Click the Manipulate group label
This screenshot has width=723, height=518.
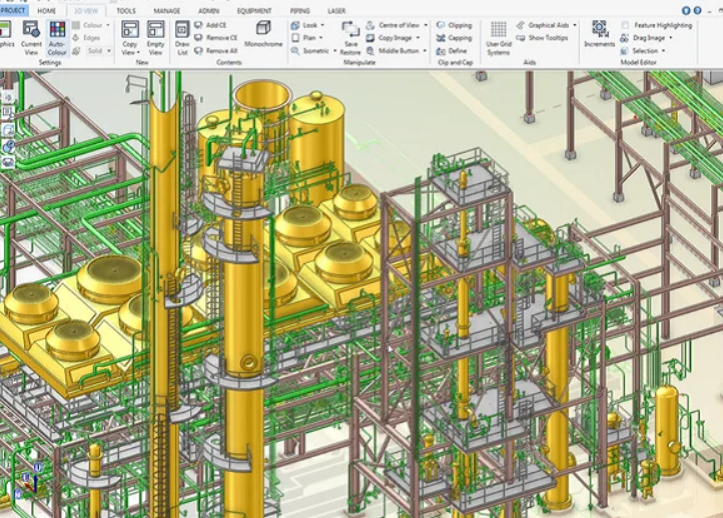point(359,62)
